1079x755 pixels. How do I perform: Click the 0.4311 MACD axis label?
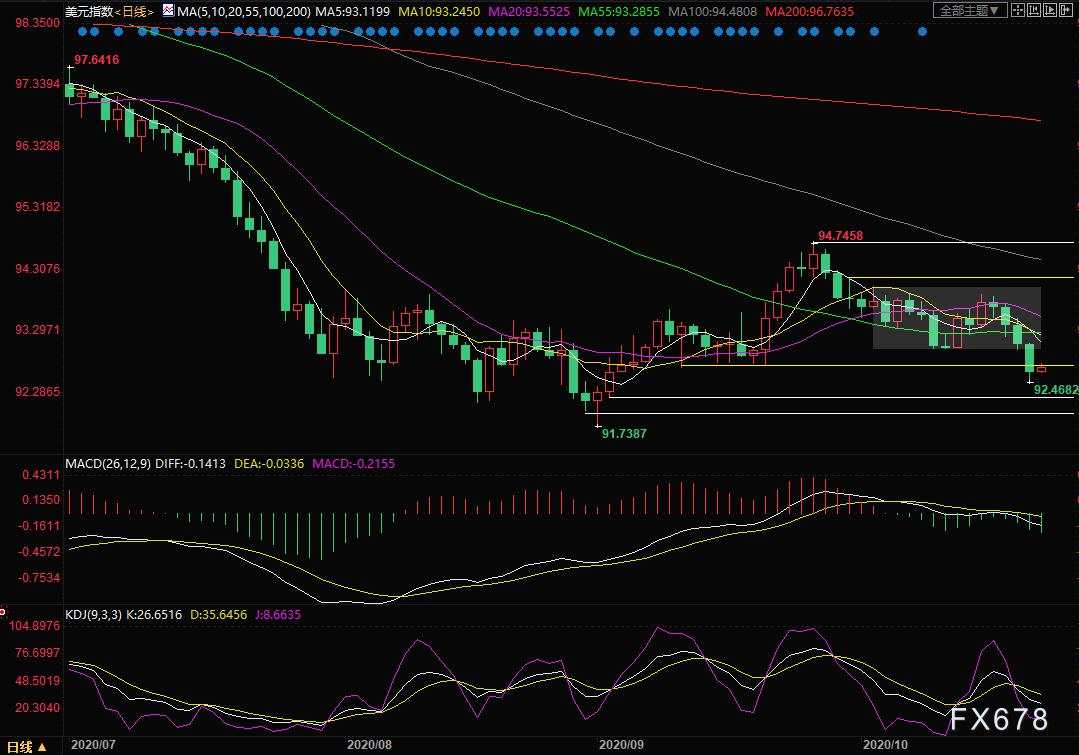click(x=41, y=475)
